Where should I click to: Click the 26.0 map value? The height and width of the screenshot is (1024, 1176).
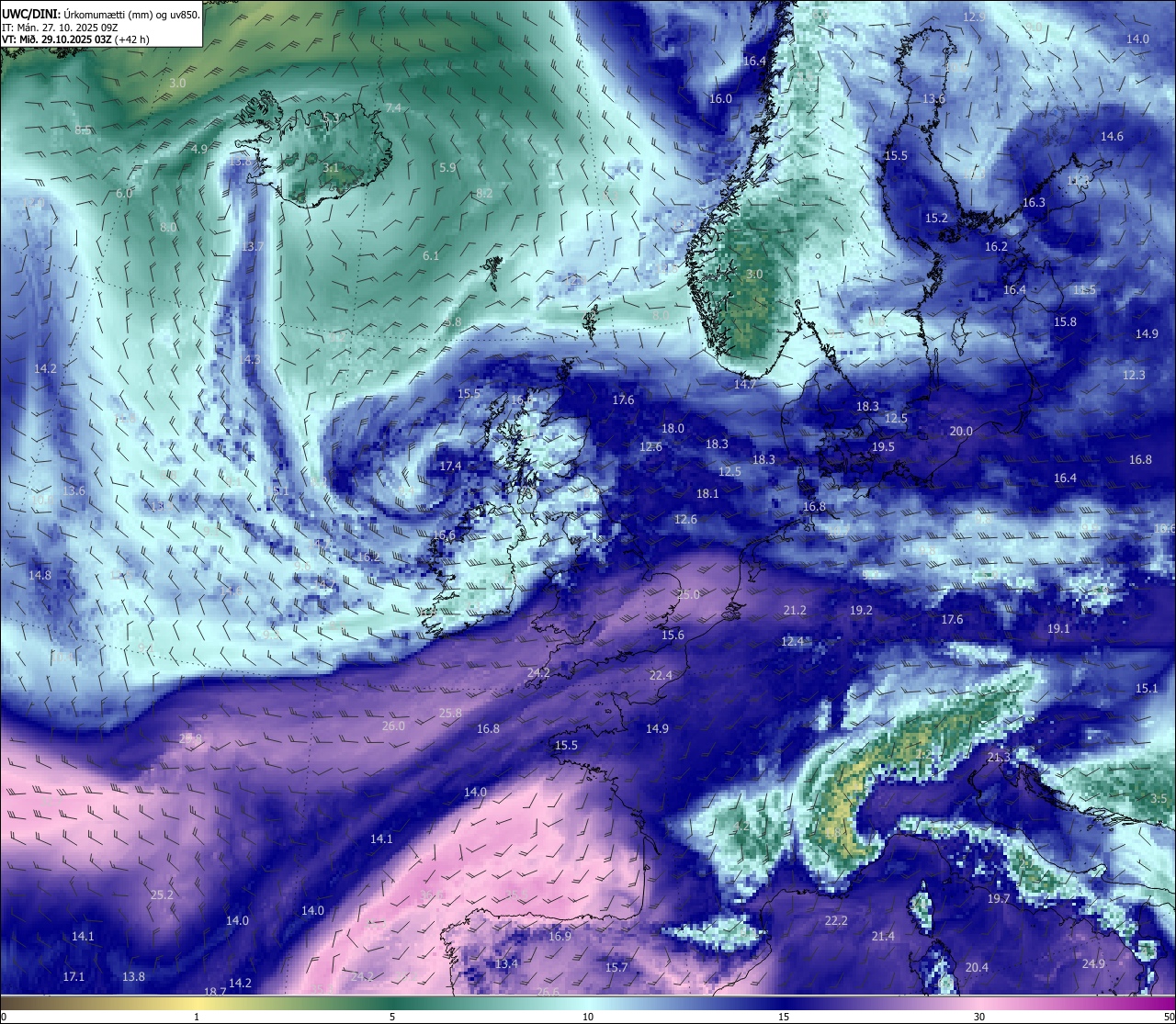393,726
